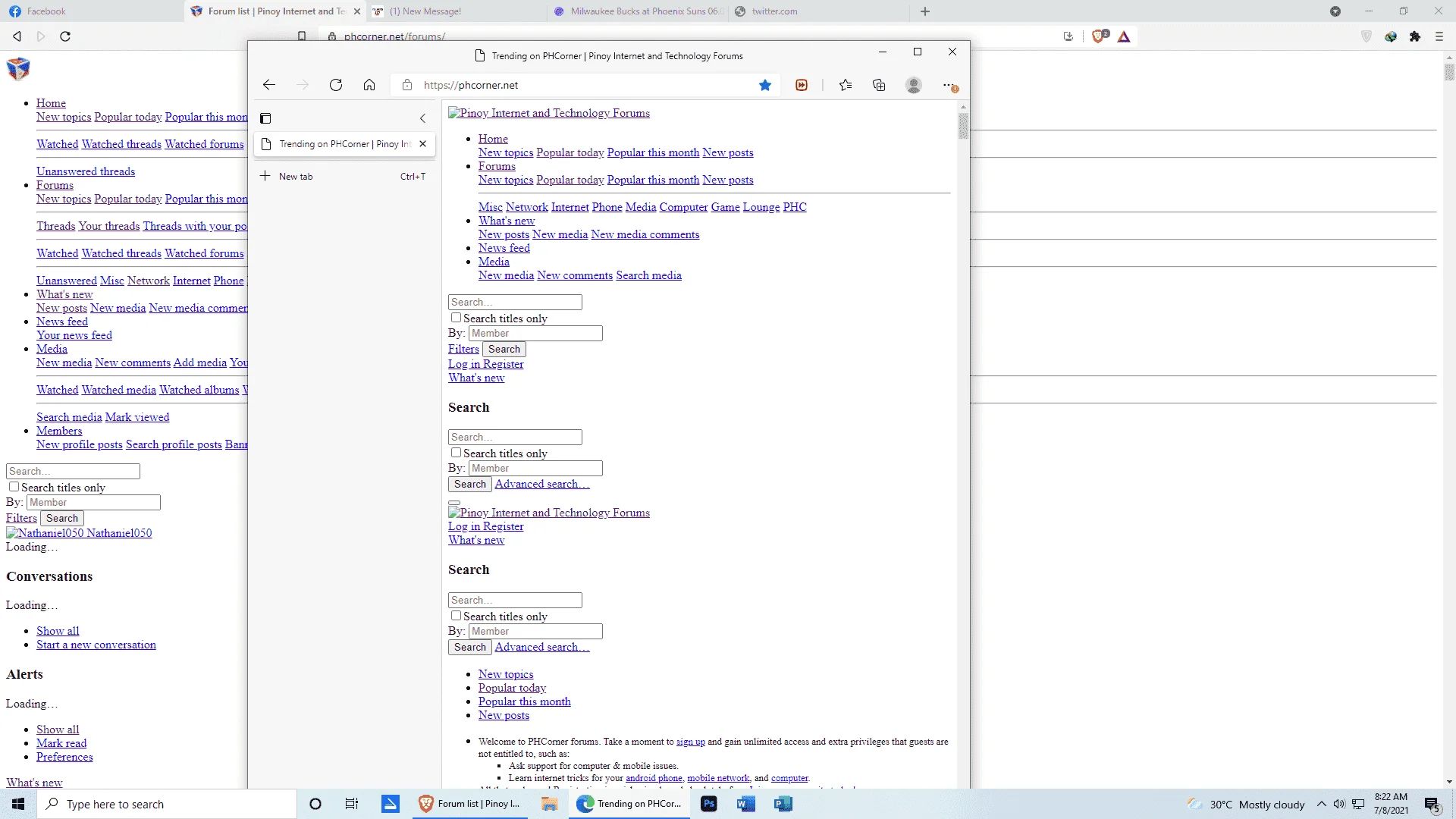Open Brave hamburger menu
The height and width of the screenshot is (819, 1456).
[1439, 36]
